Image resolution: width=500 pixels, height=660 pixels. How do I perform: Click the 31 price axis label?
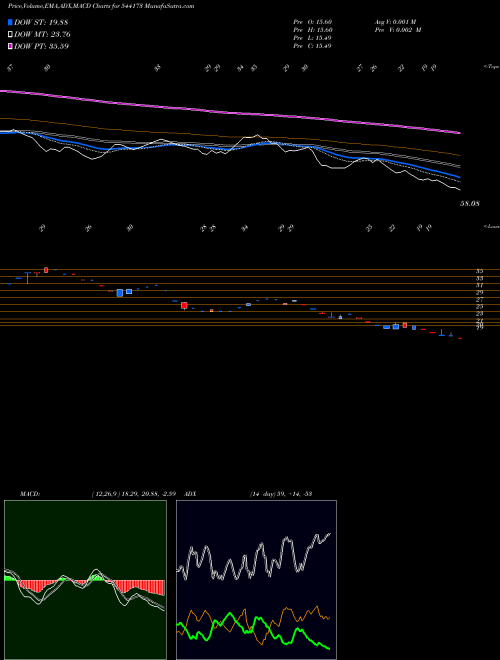(x=479, y=285)
